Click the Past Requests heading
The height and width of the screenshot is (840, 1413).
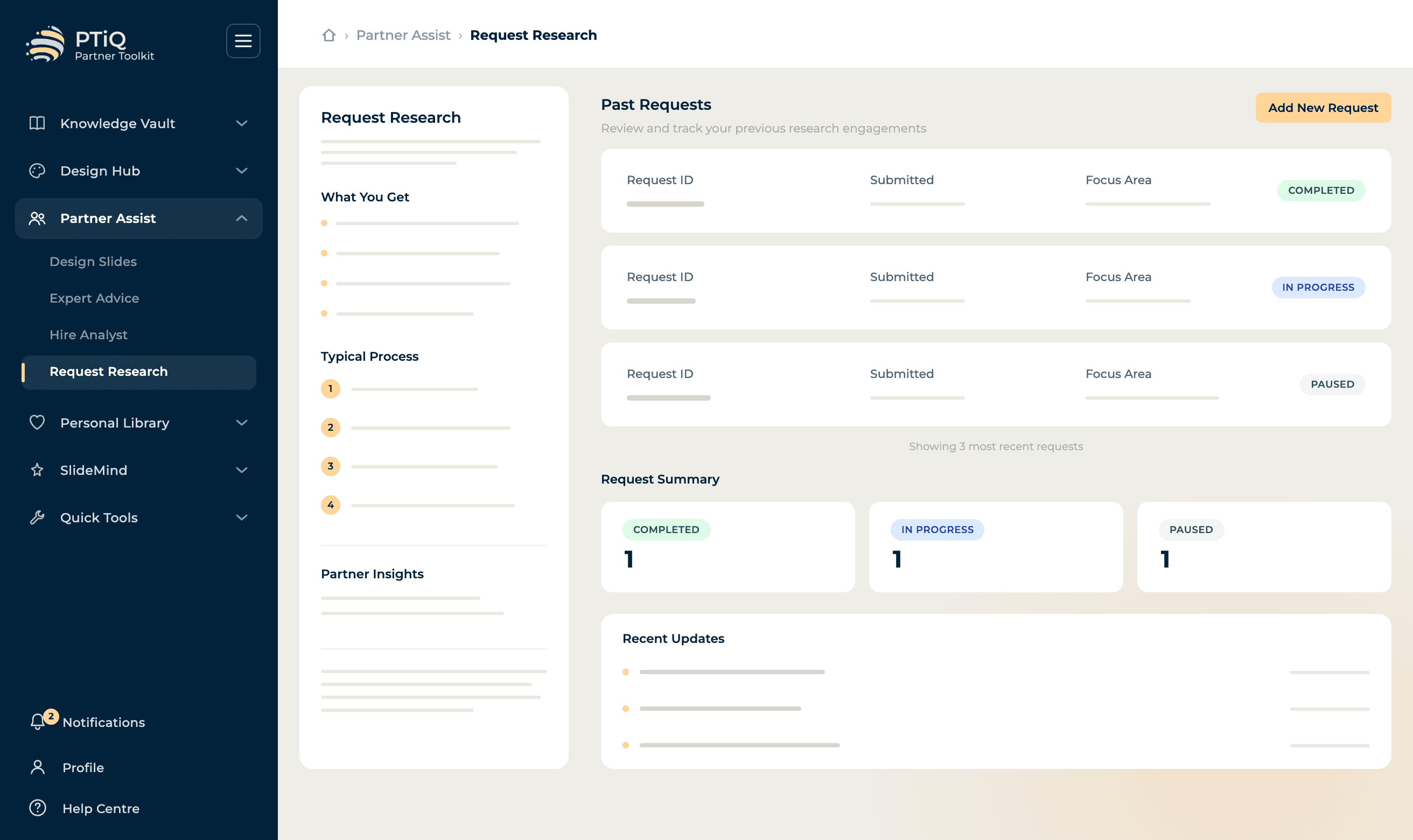click(656, 104)
